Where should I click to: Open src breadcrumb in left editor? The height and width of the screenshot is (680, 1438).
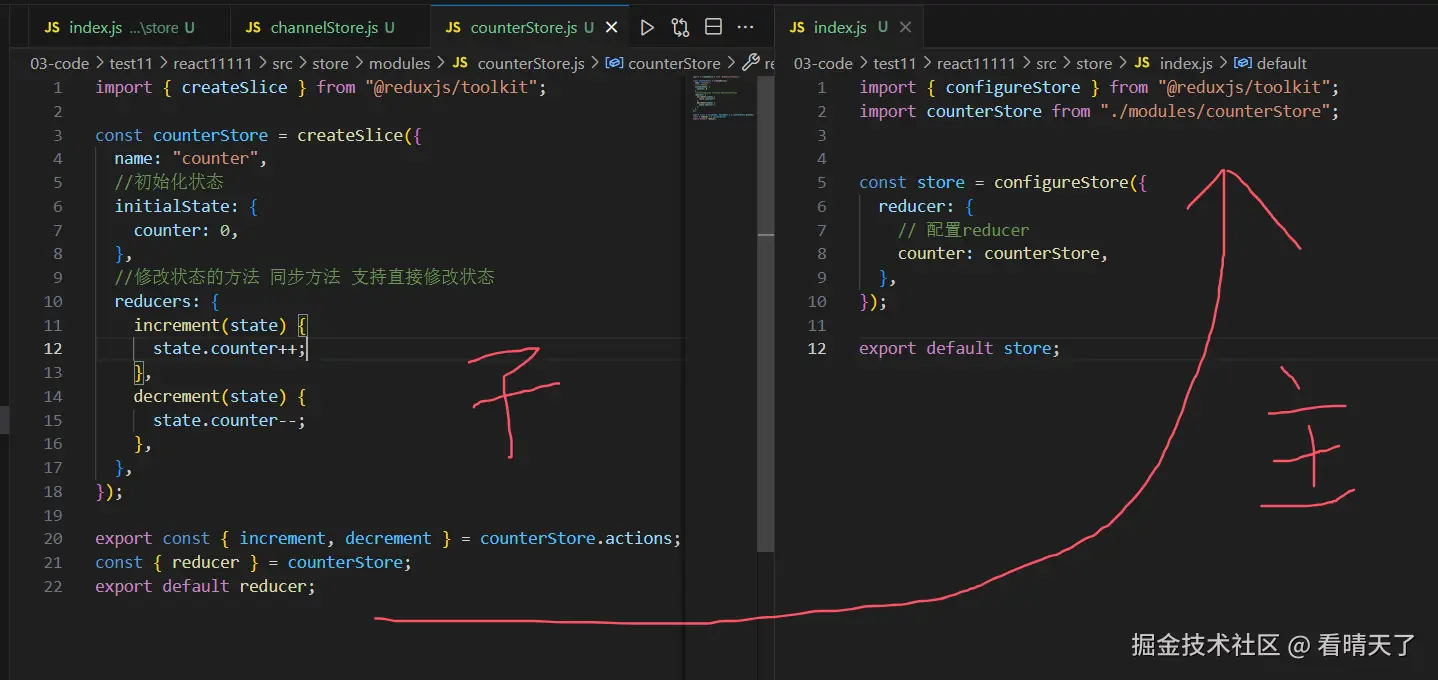(282, 62)
